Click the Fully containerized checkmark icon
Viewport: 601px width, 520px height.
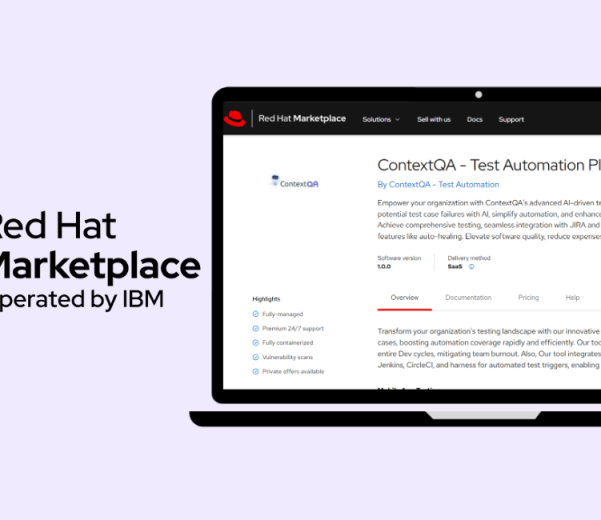pyautogui.click(x=256, y=343)
